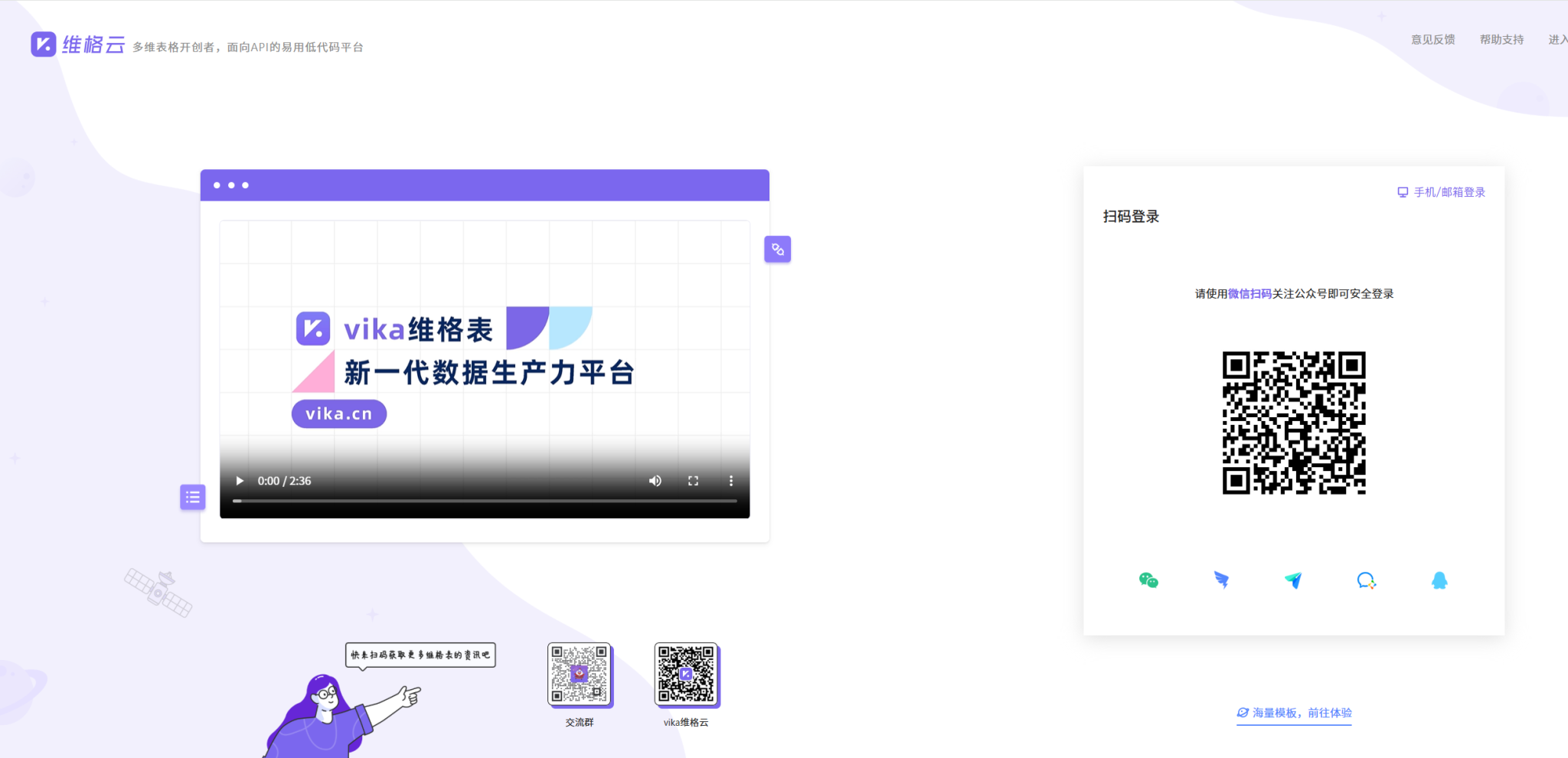Click the 交流群 QR code
Image resolution: width=1568 pixels, height=758 pixels.
point(580,674)
